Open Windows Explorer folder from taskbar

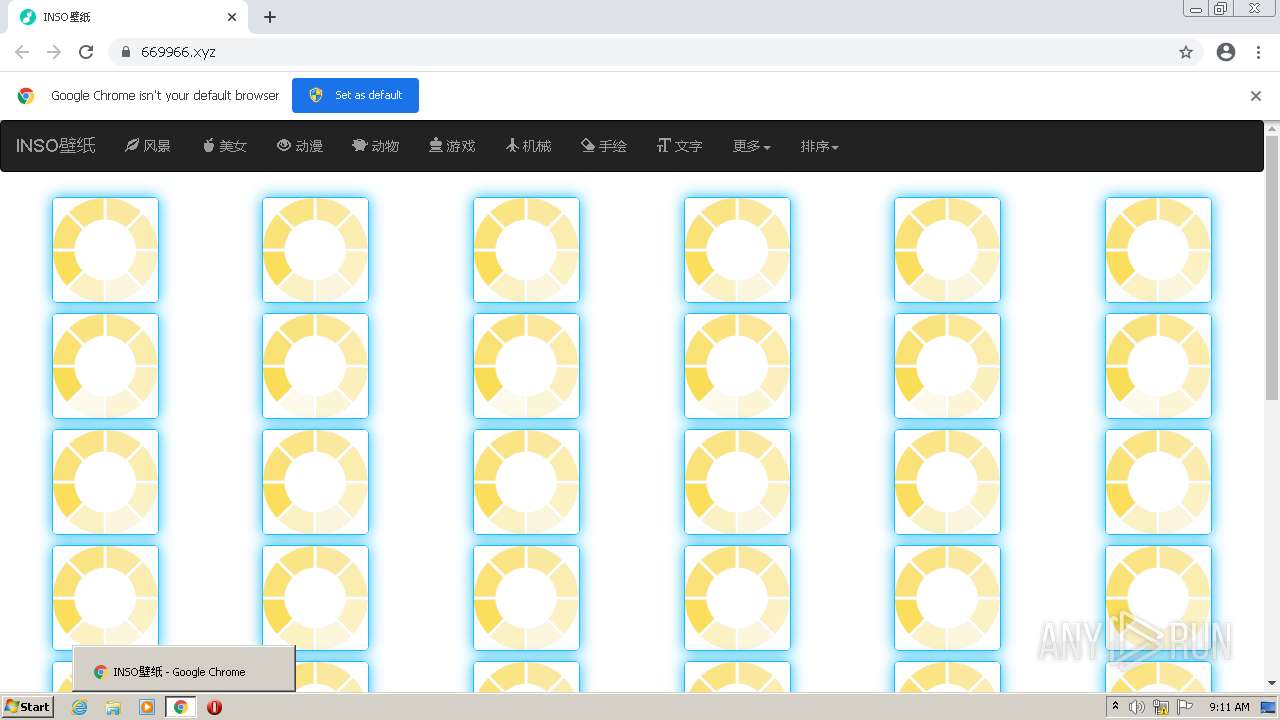(x=113, y=707)
